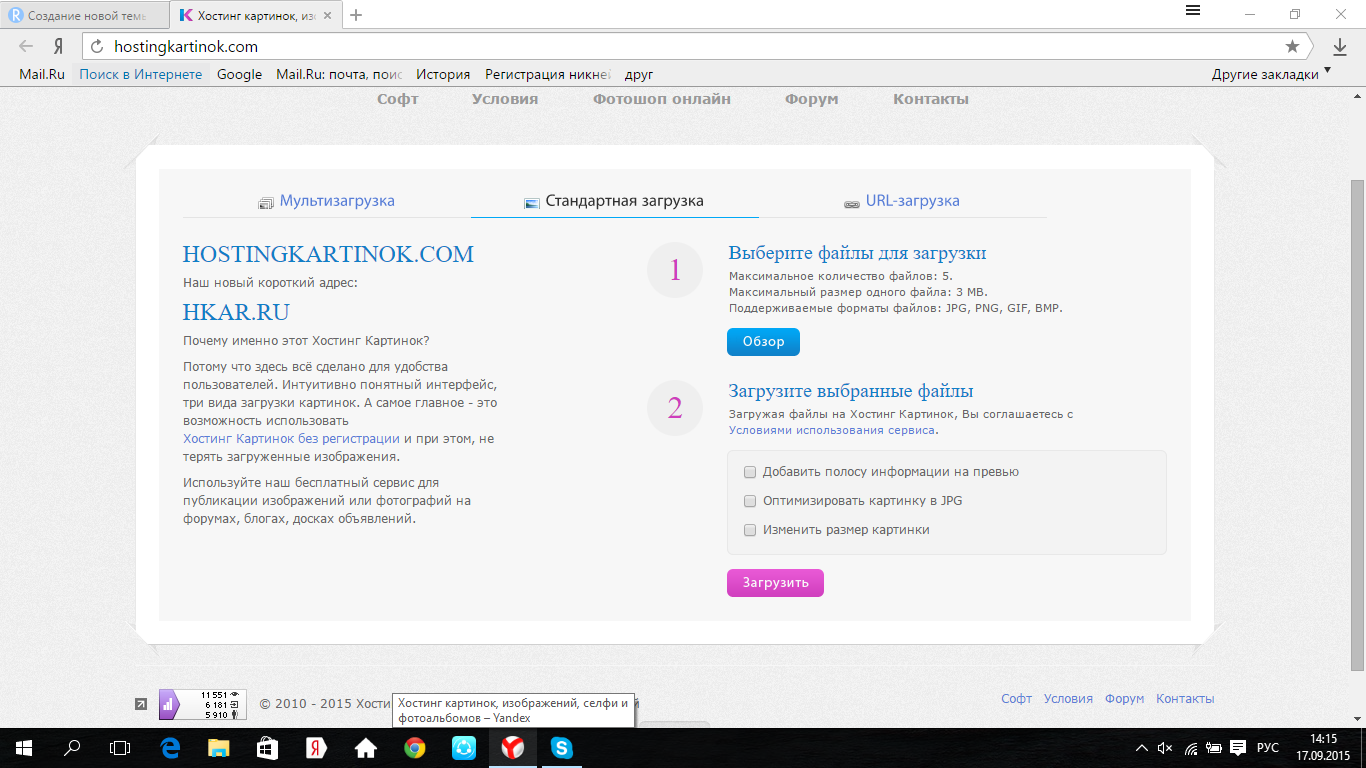Go back with the browser arrow
The image size is (1366, 768).
26,46
